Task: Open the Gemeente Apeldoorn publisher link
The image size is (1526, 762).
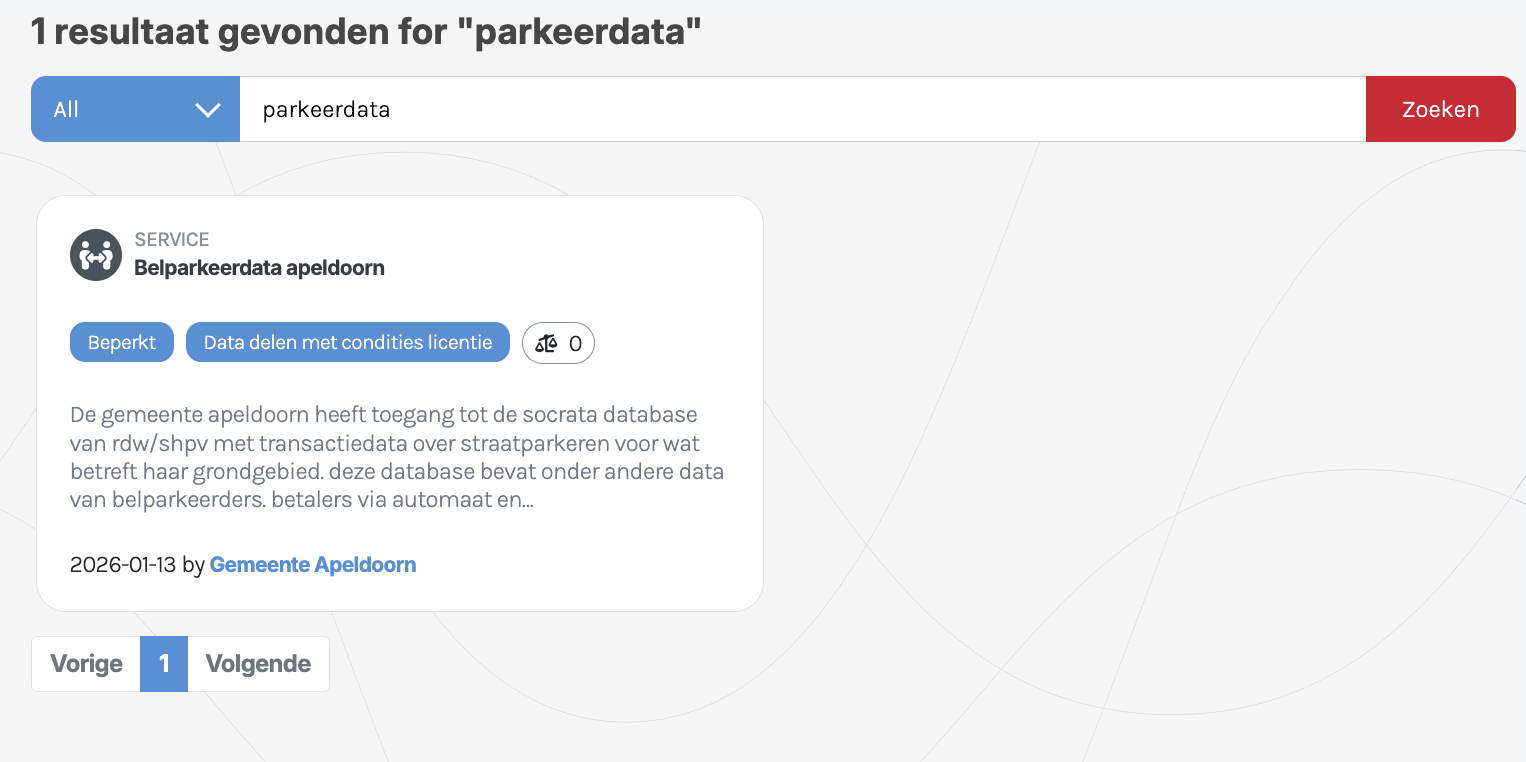Action: tap(313, 564)
